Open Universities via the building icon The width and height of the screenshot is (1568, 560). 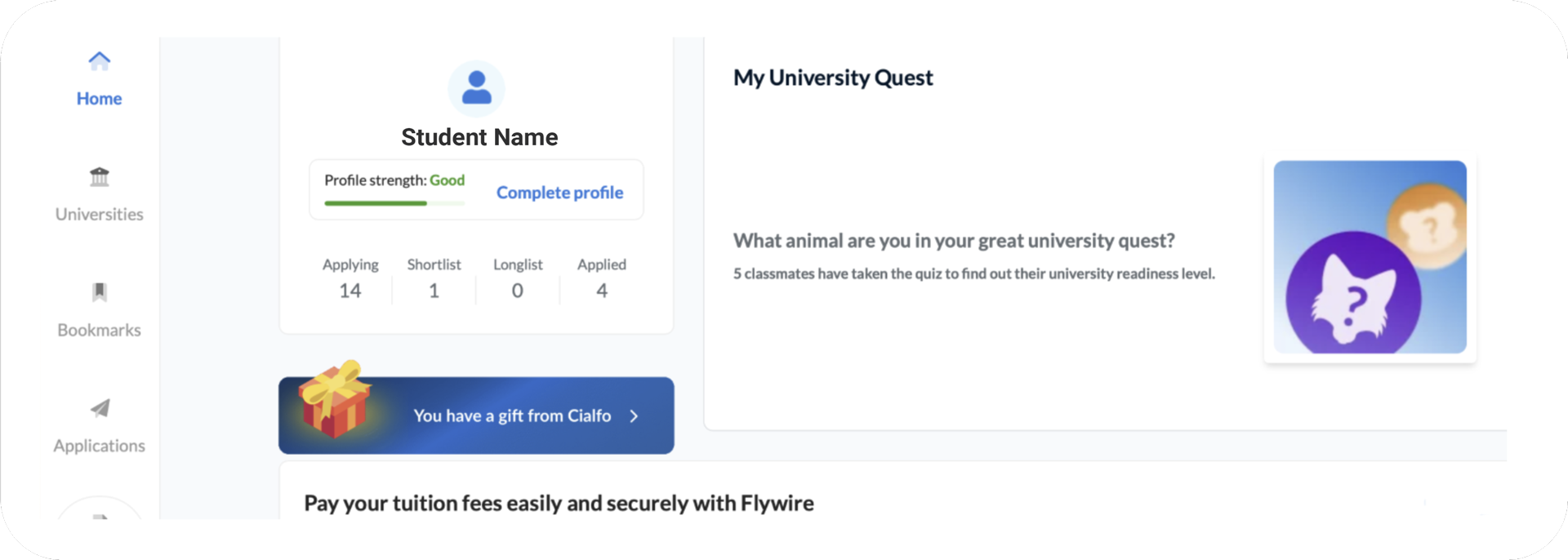pyautogui.click(x=99, y=176)
